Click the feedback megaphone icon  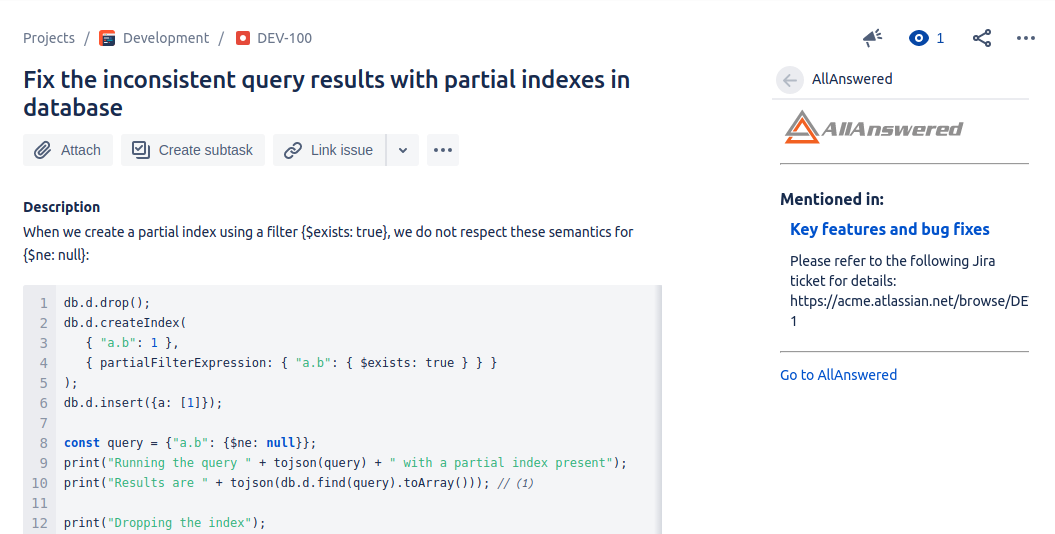(873, 38)
